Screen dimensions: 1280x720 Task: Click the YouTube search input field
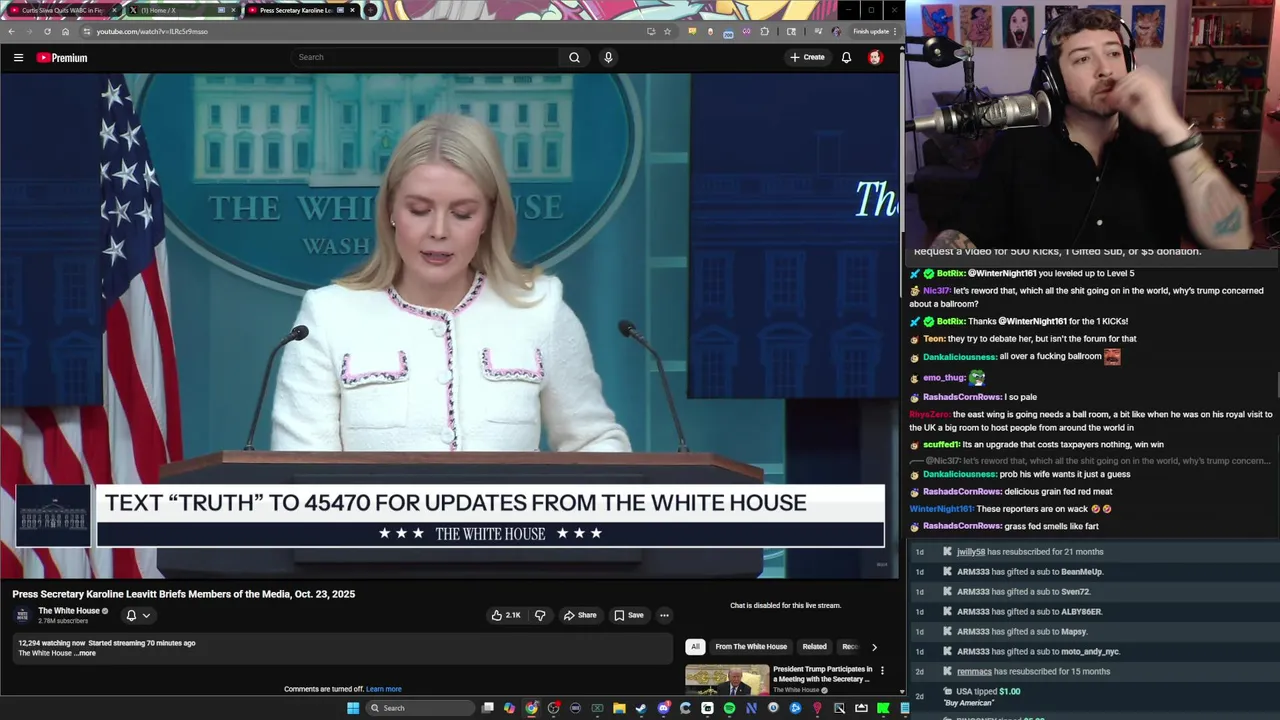click(424, 57)
